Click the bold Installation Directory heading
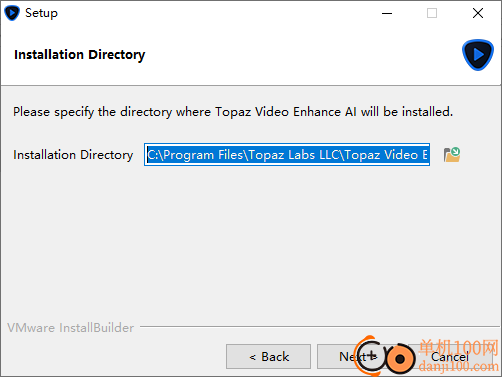 [80, 55]
